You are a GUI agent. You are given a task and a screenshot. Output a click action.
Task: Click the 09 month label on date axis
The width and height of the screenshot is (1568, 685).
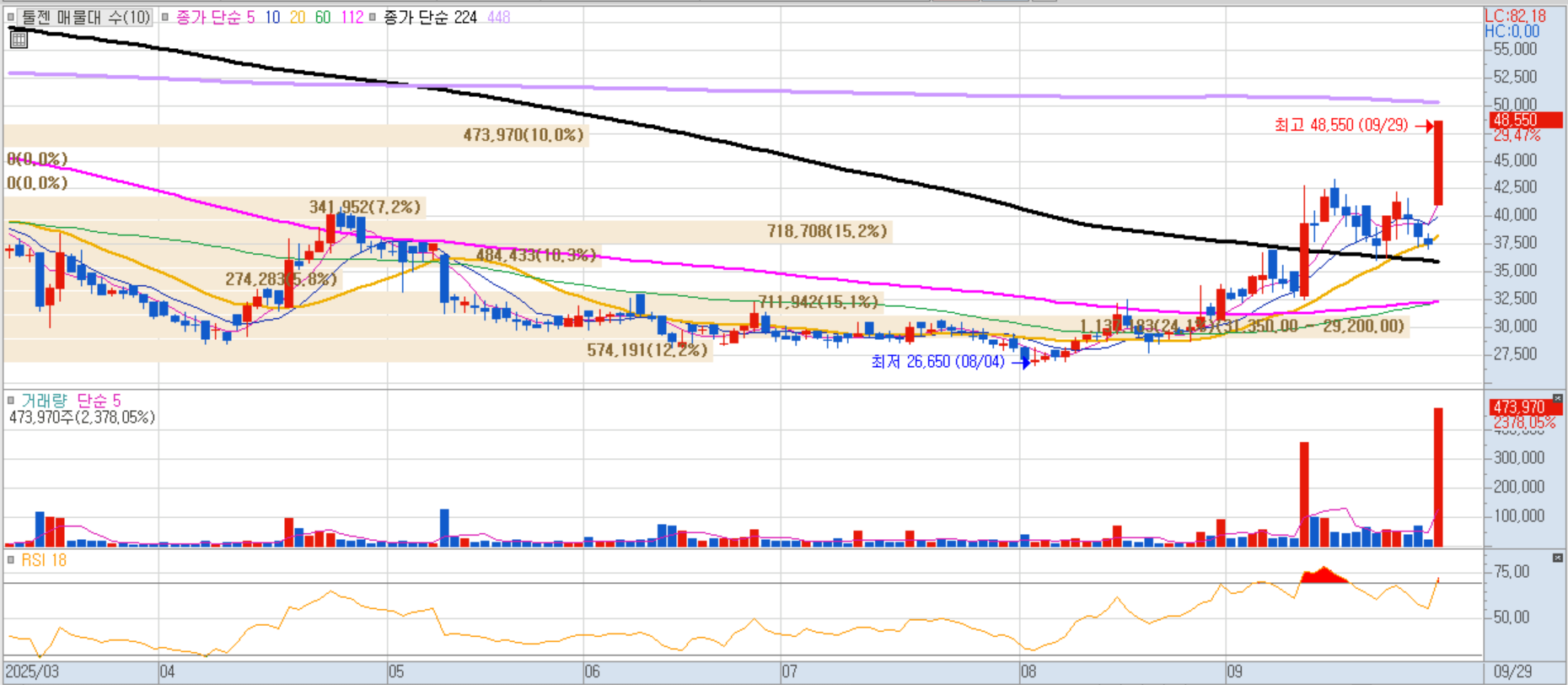click(x=1234, y=672)
